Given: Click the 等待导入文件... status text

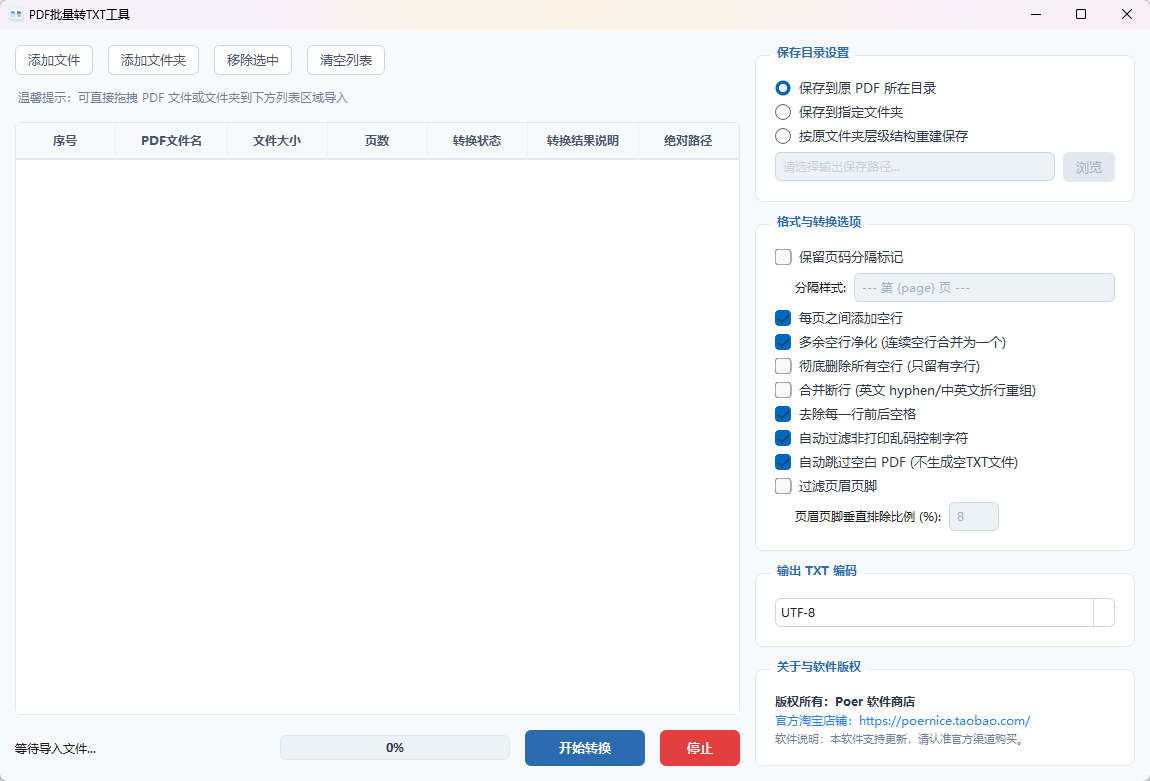Looking at the screenshot, I should point(56,749).
